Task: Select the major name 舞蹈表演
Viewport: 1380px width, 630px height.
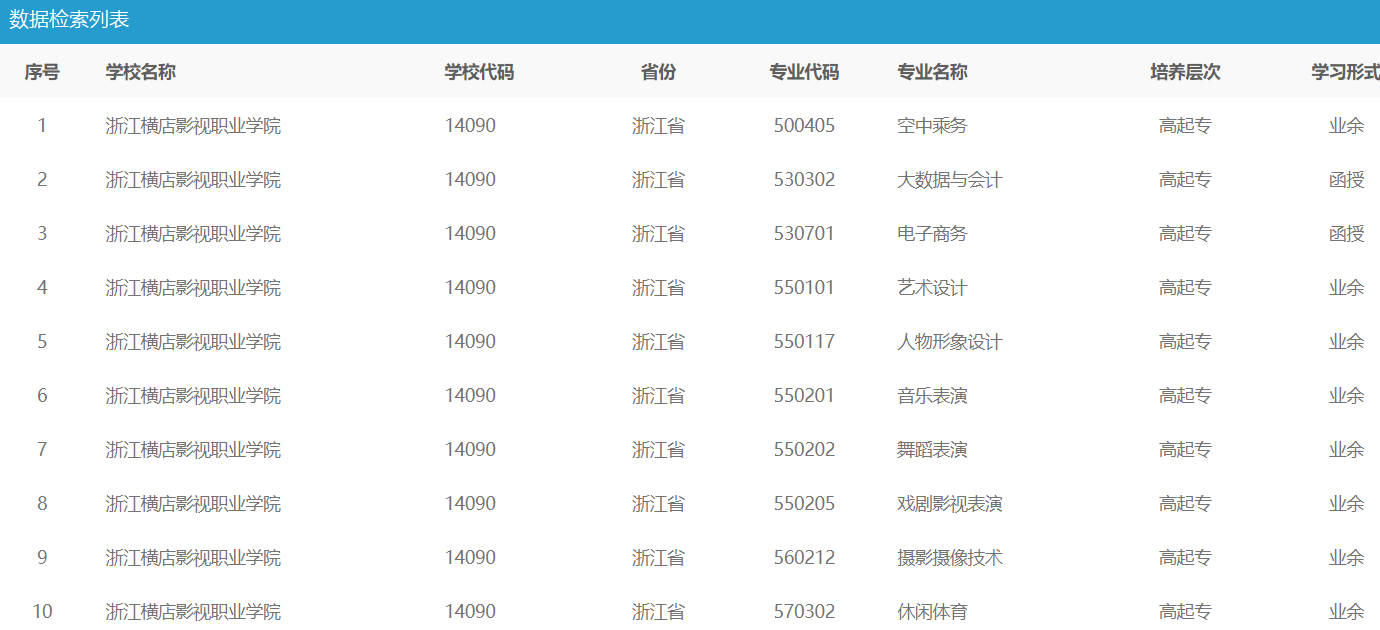Action: (x=933, y=450)
